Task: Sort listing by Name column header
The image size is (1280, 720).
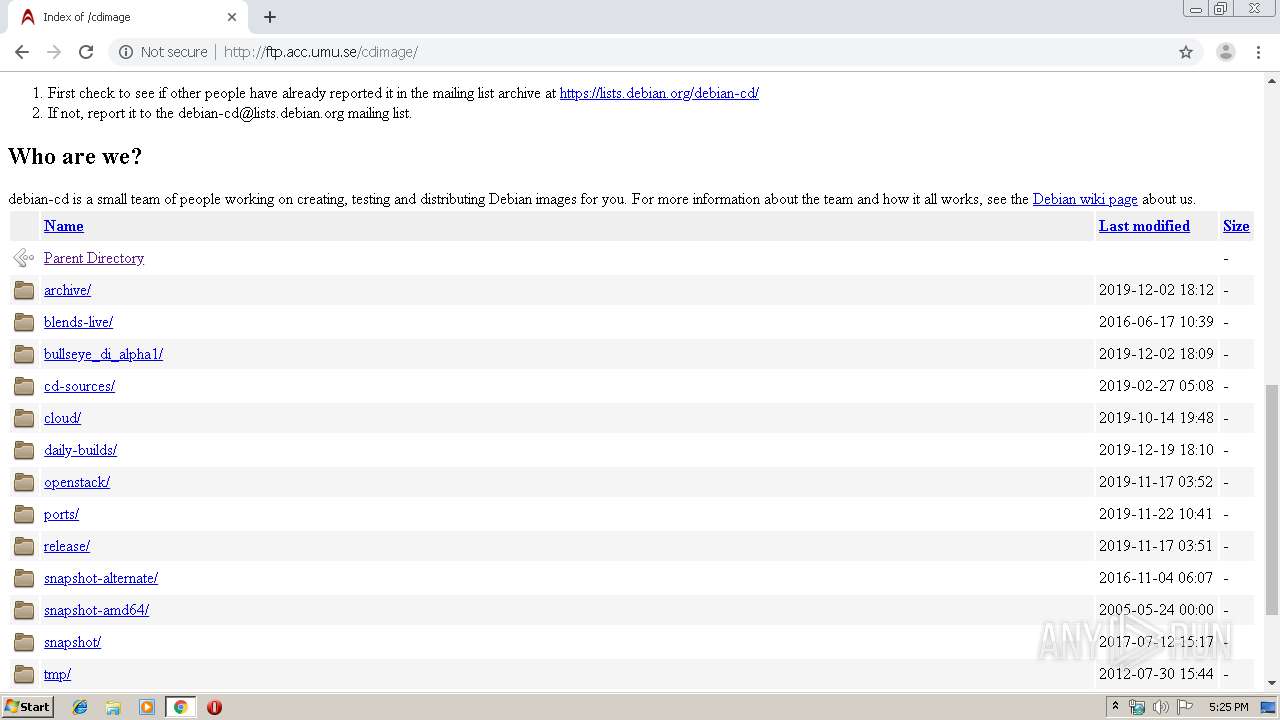Action: 63,226
